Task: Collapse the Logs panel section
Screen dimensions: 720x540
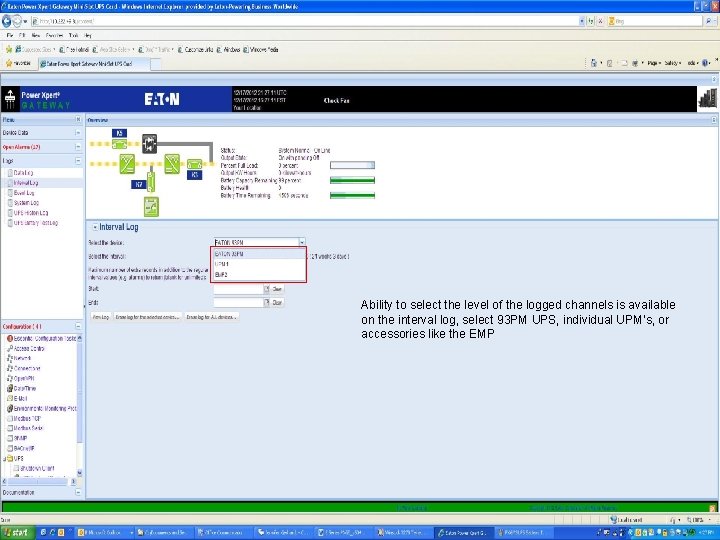Action: (78, 161)
